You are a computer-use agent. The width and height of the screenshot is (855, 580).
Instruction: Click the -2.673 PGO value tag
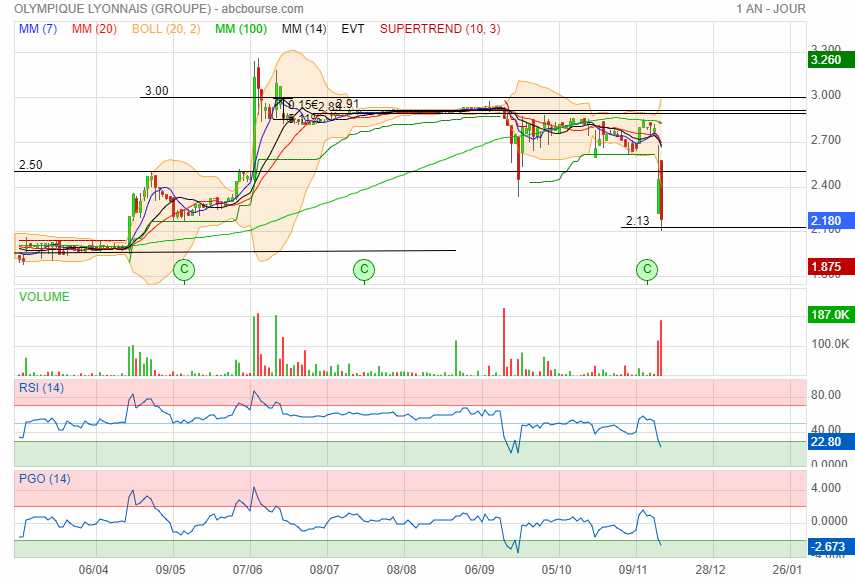click(x=830, y=547)
